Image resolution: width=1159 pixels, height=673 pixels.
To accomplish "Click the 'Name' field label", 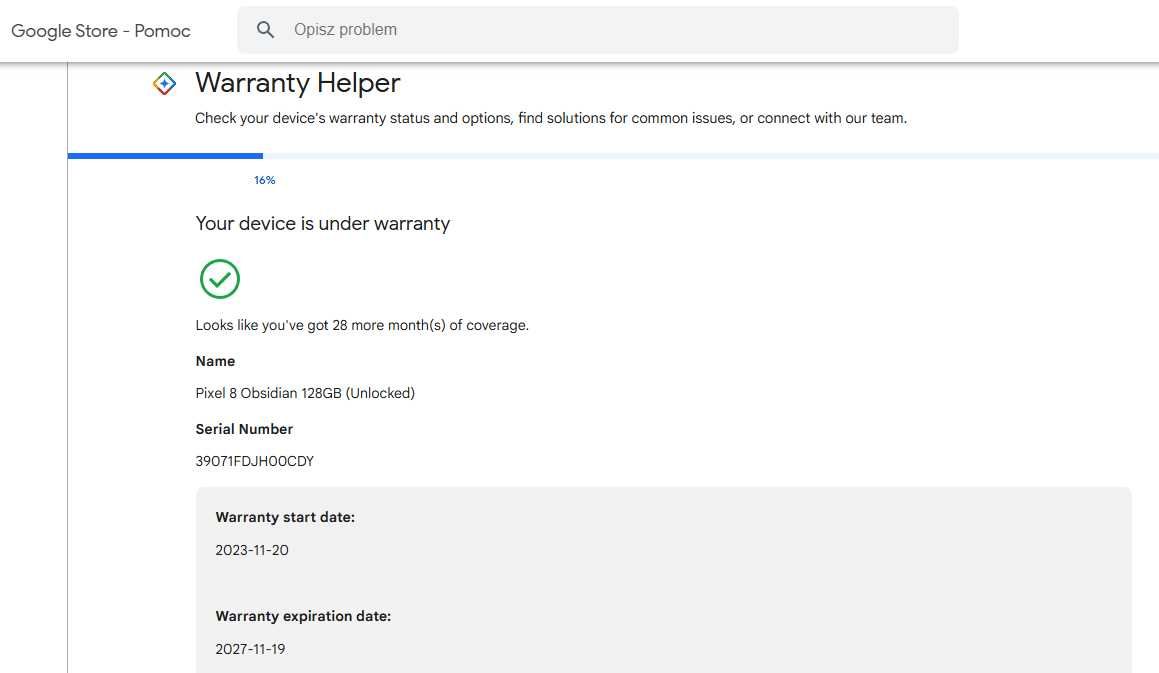I will pos(215,362).
